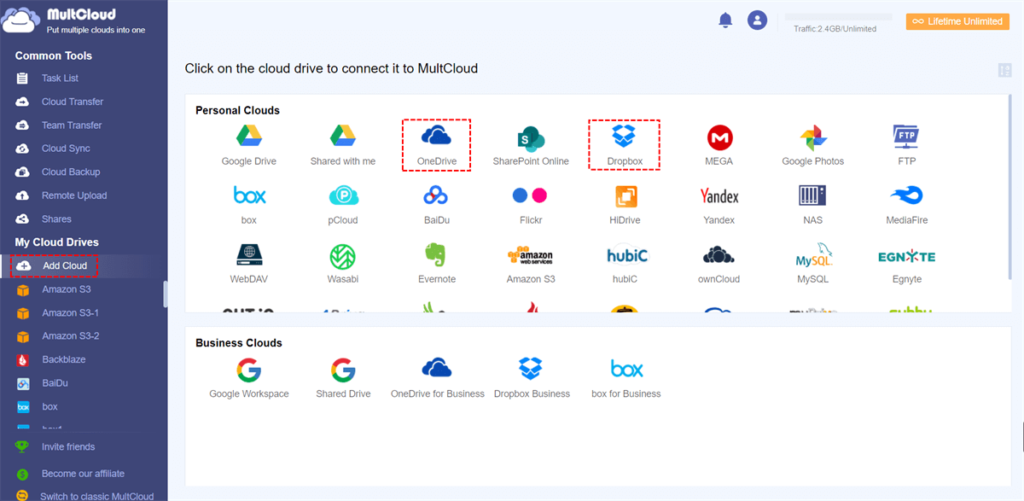Select the pCloud drive icon

click(343, 204)
